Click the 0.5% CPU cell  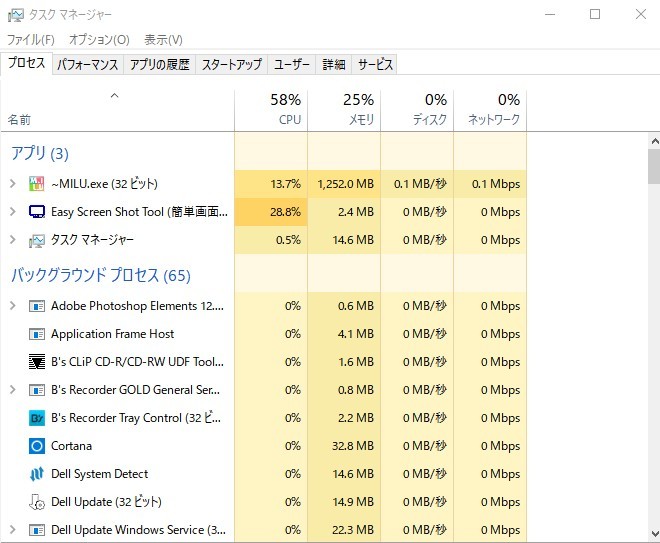coord(271,240)
